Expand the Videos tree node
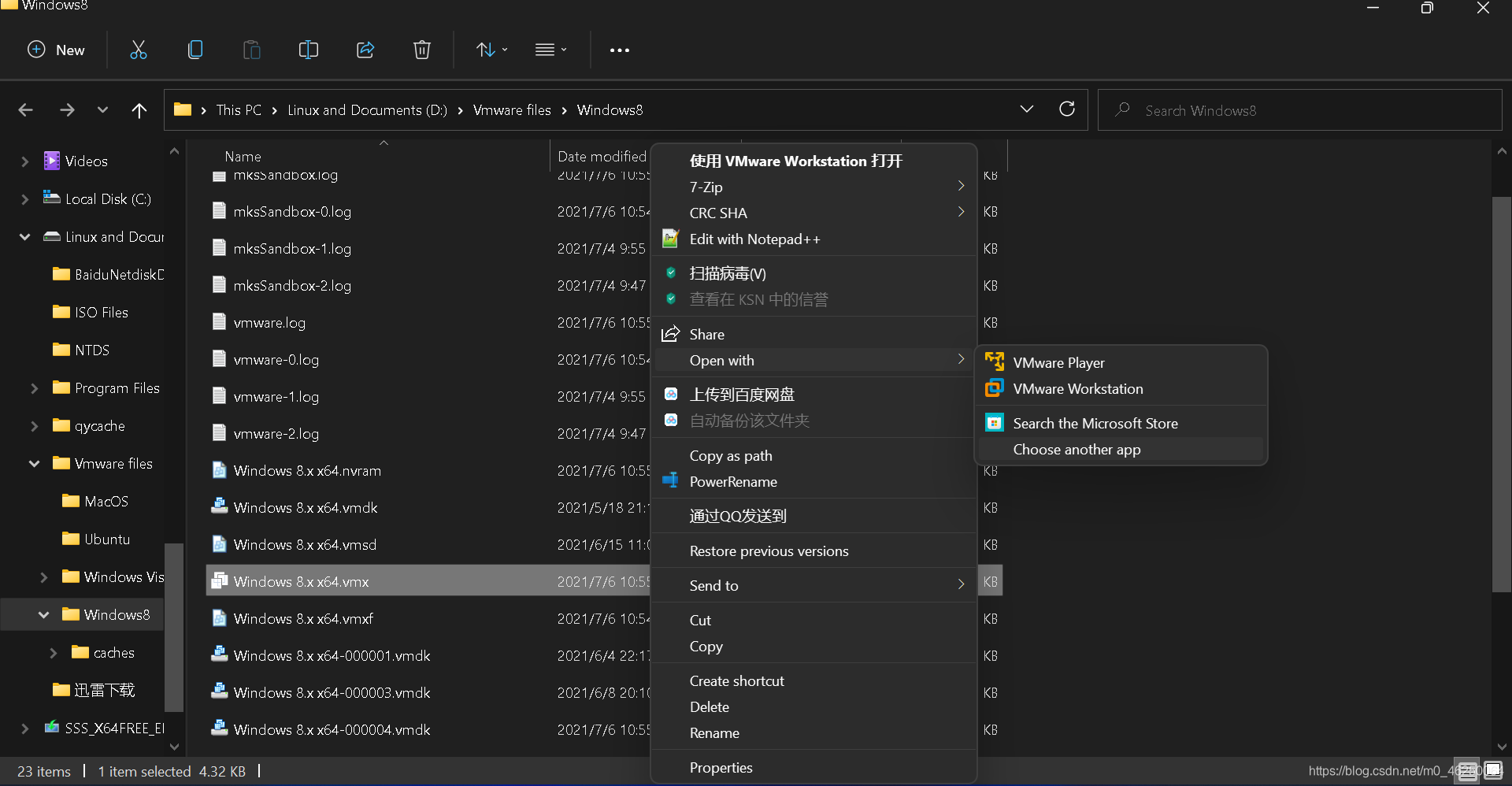Image resolution: width=1512 pixels, height=786 pixels. coord(24,161)
